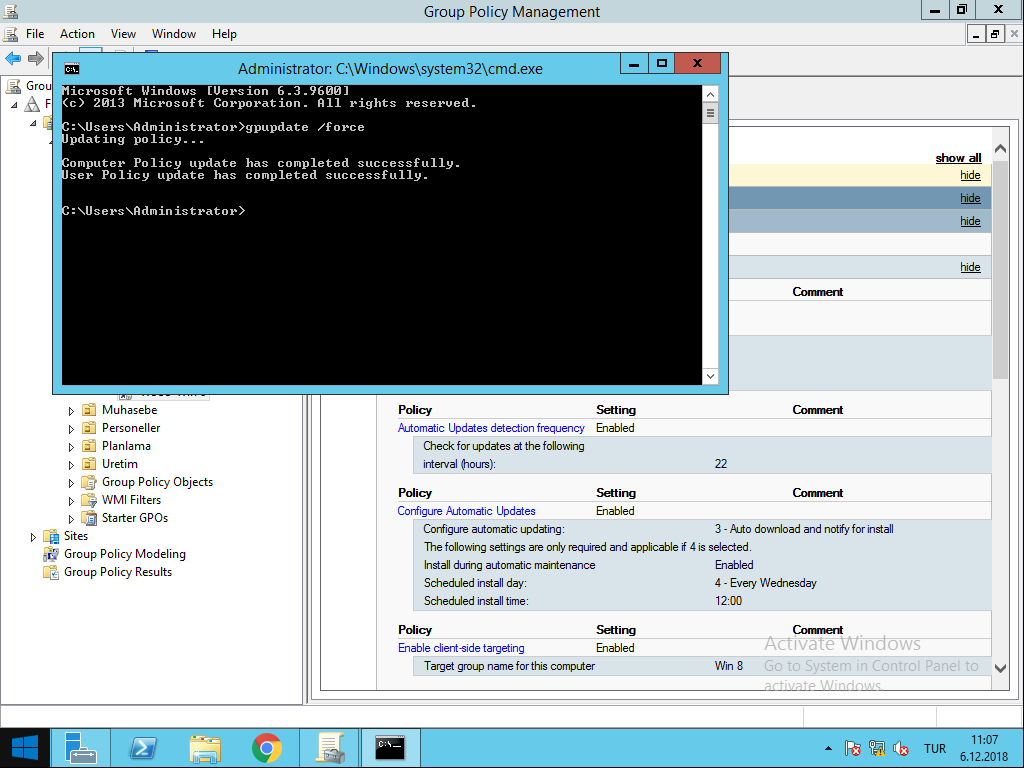The height and width of the screenshot is (768, 1024).
Task: Open the Action menu
Action: 77,34
